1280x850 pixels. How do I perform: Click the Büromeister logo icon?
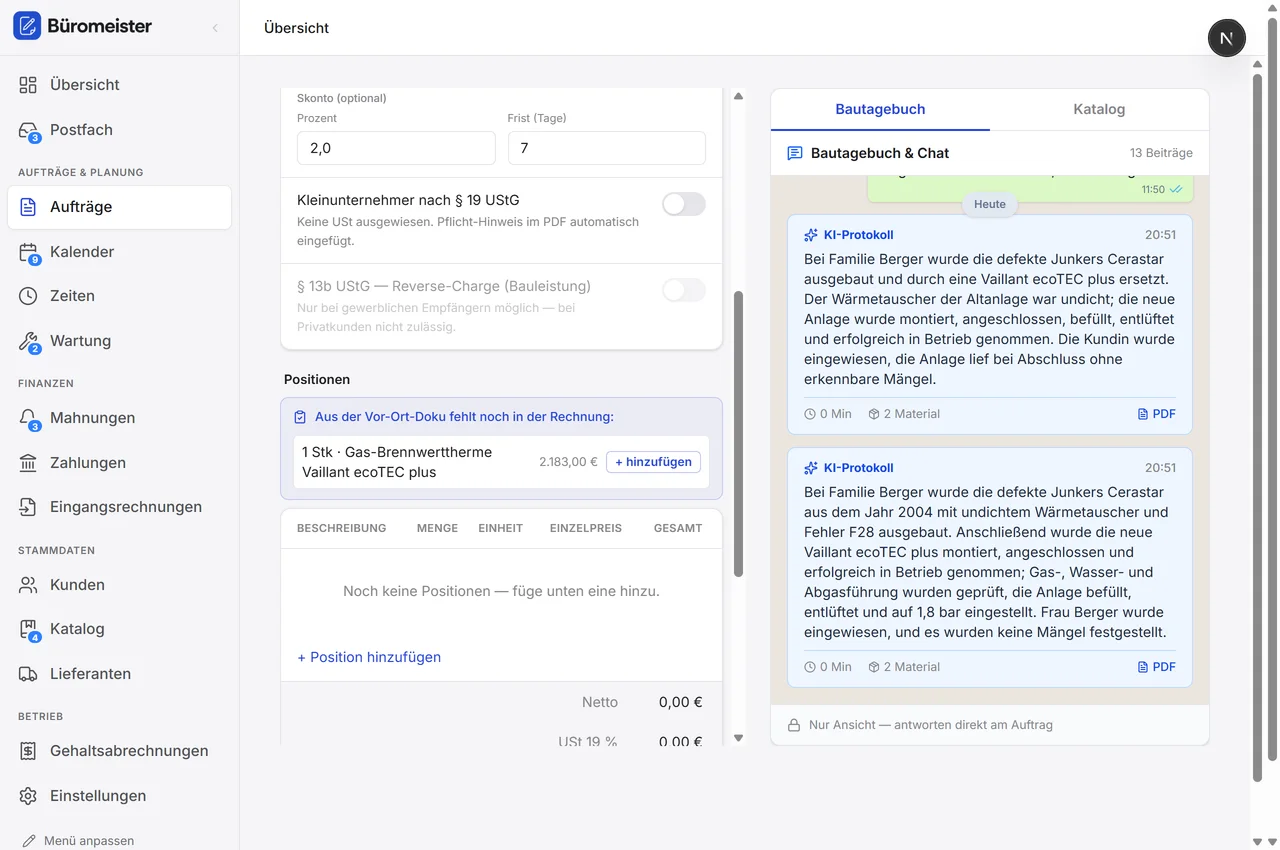coord(27,26)
